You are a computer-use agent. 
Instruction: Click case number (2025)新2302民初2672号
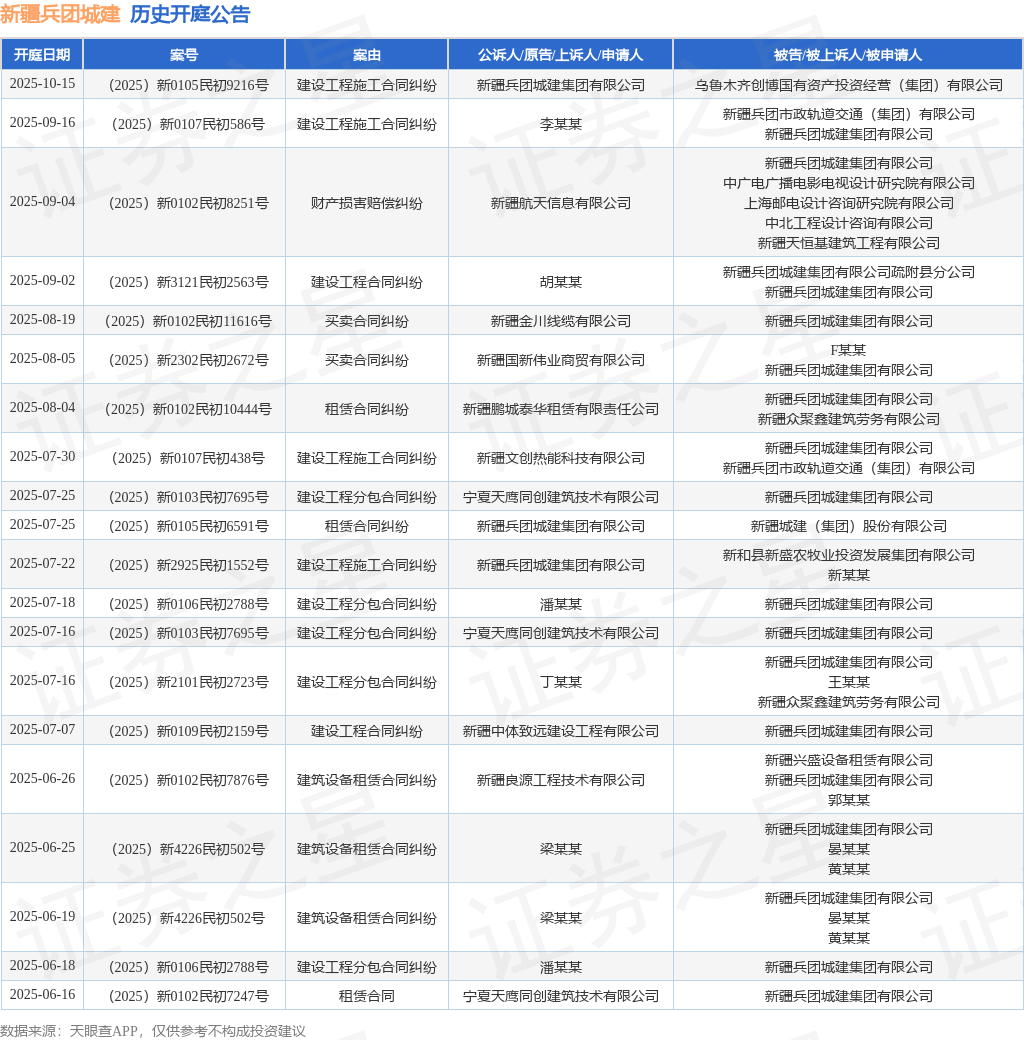tap(188, 360)
